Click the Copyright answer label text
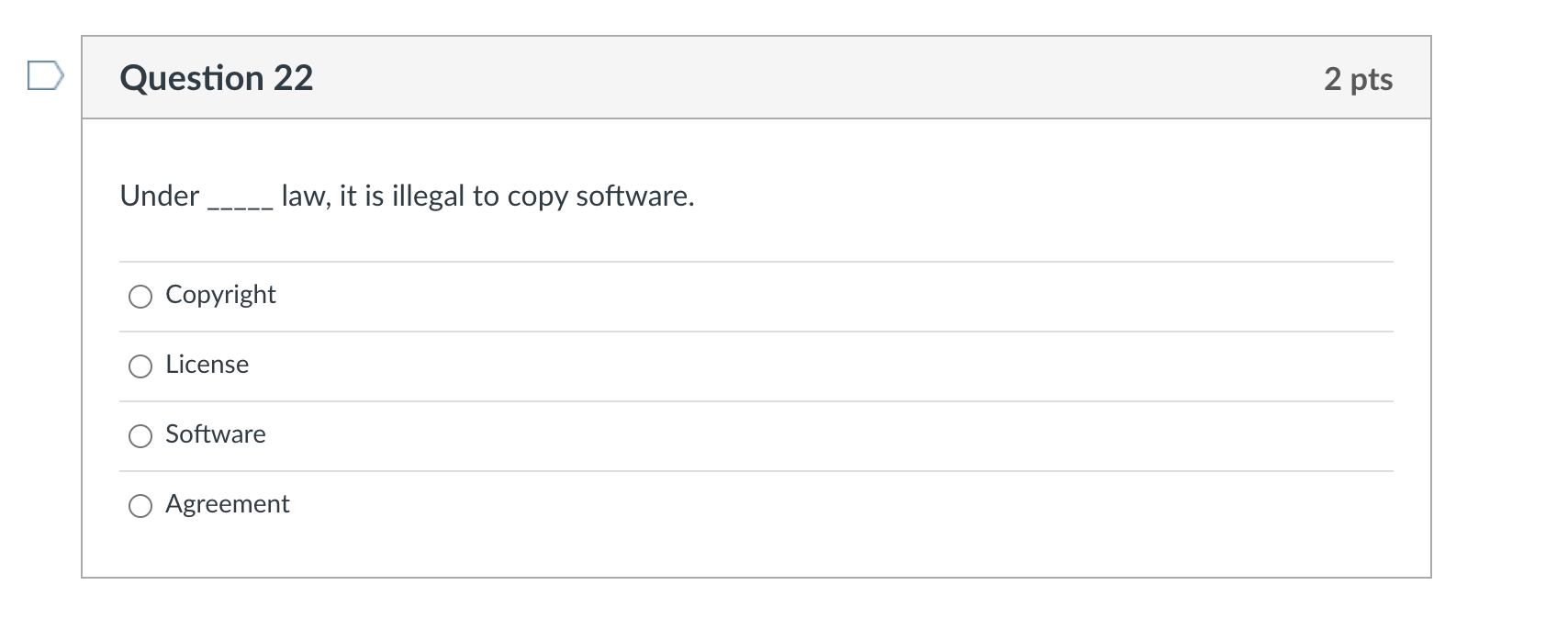 point(220,294)
